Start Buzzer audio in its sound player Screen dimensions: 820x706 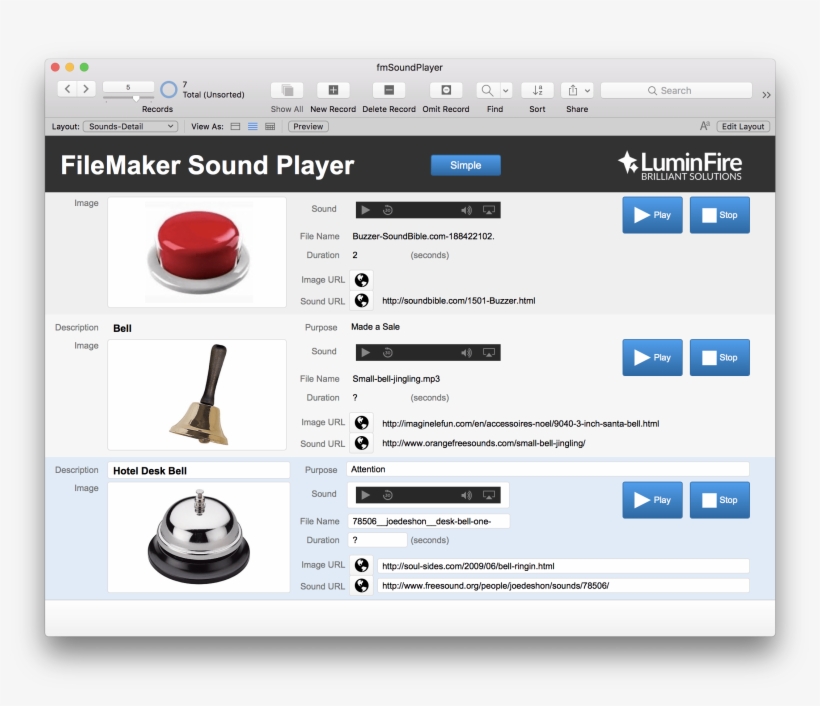pyautogui.click(x=366, y=210)
